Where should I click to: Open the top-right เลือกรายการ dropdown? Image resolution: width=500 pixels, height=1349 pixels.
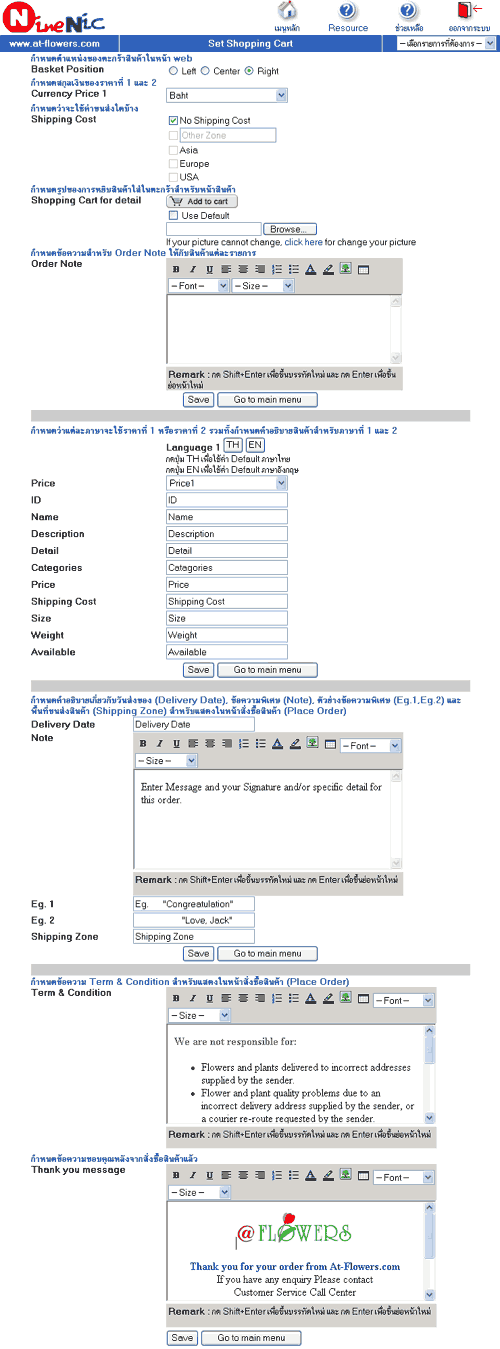pyautogui.click(x=446, y=44)
